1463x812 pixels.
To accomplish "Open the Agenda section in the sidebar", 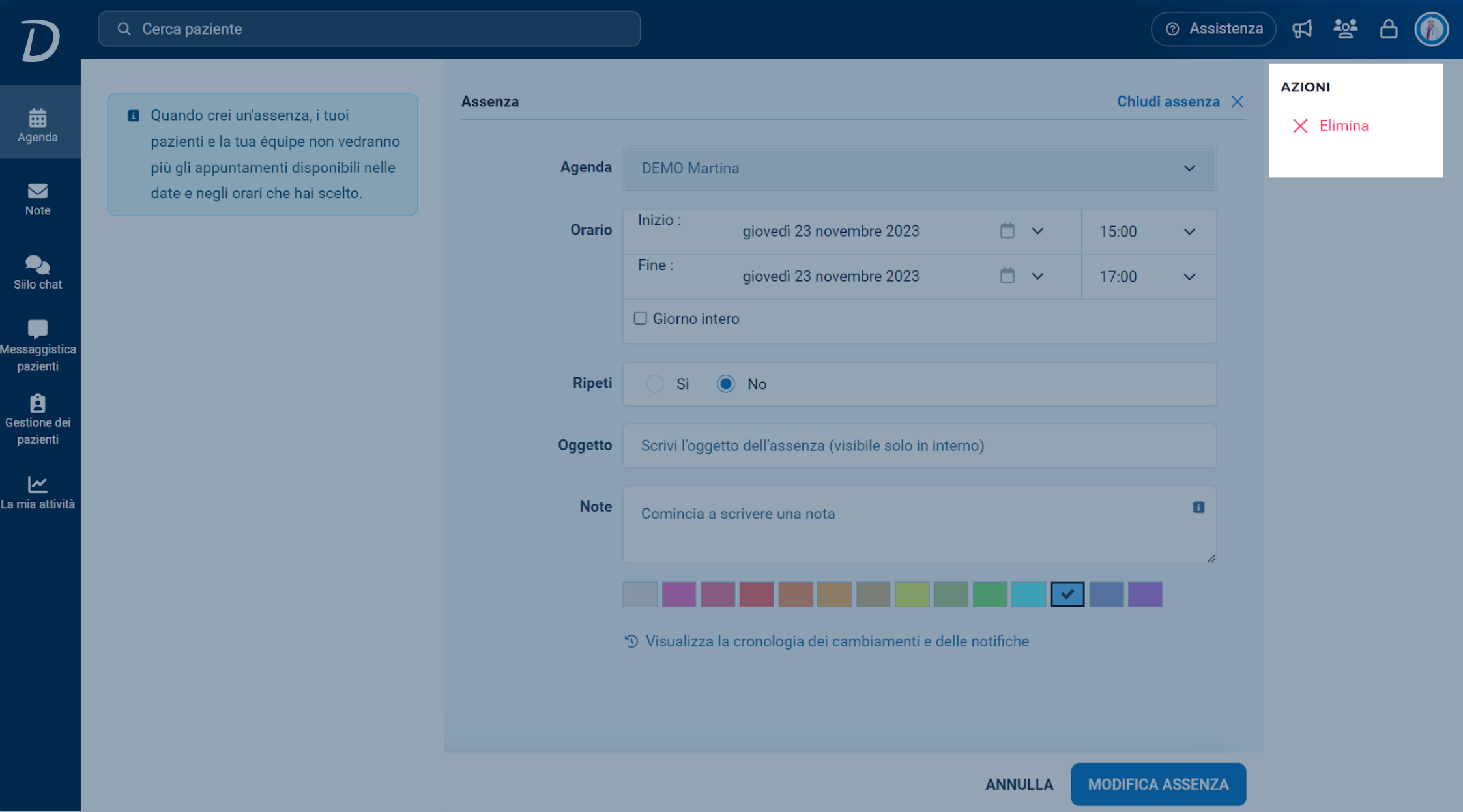I will [x=38, y=124].
